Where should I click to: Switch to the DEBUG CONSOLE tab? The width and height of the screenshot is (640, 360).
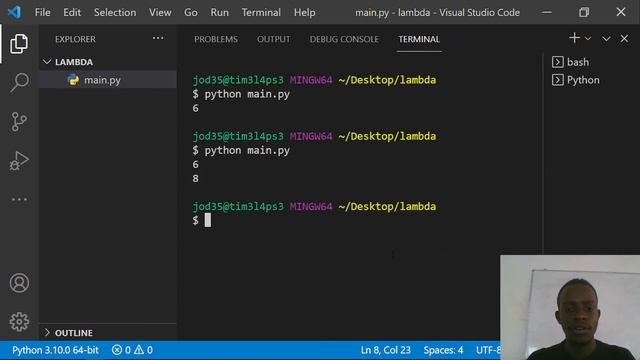[344, 39]
